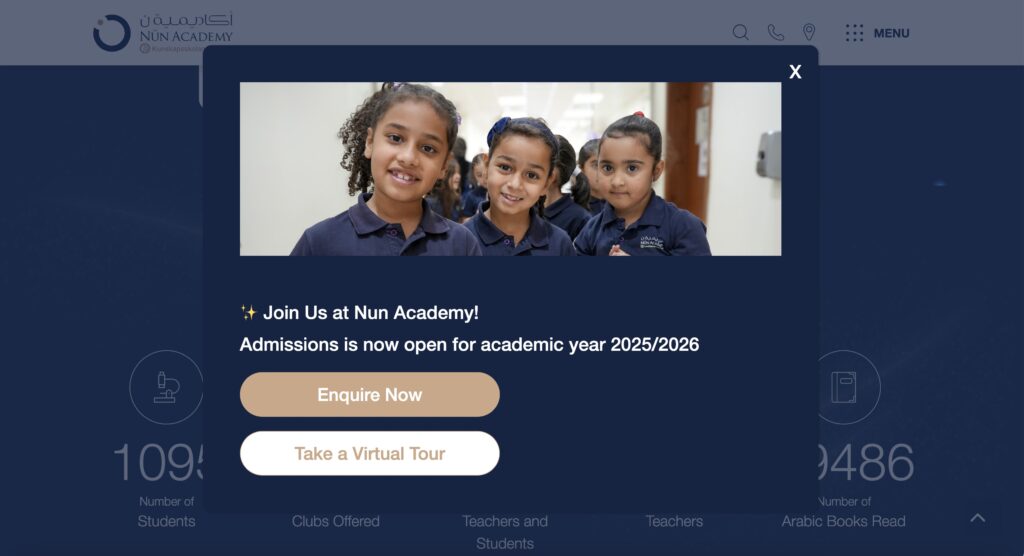Viewport: 1024px width, 556px height.
Task: Select the Arabic Books Read label
Action: (x=844, y=521)
